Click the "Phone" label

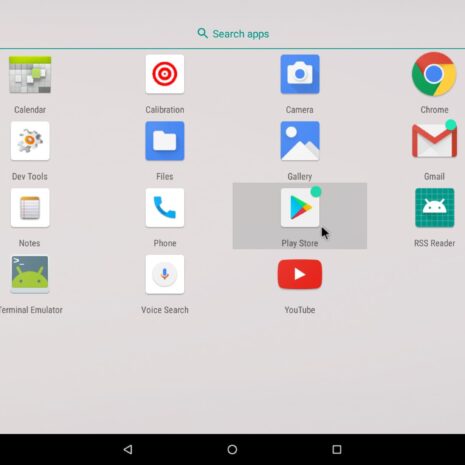point(165,243)
